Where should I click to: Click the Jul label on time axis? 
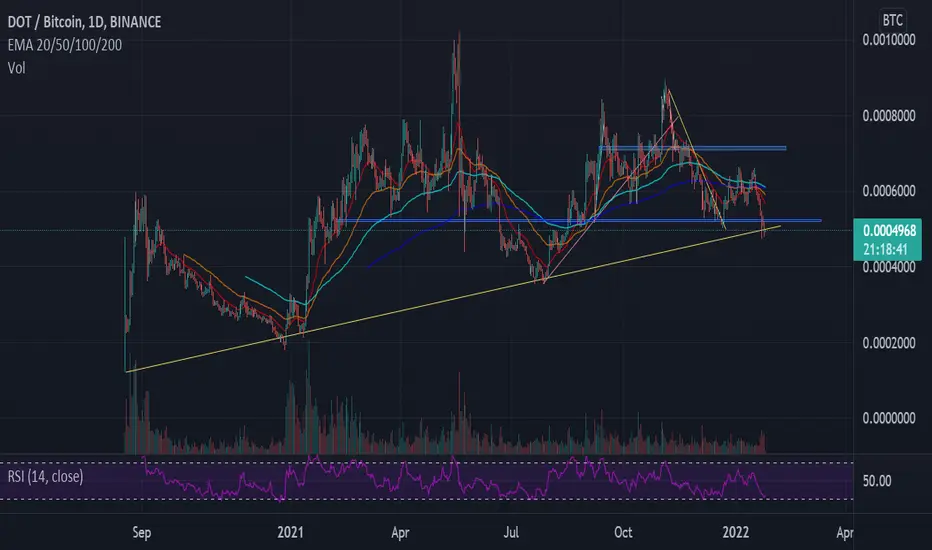tap(511, 532)
